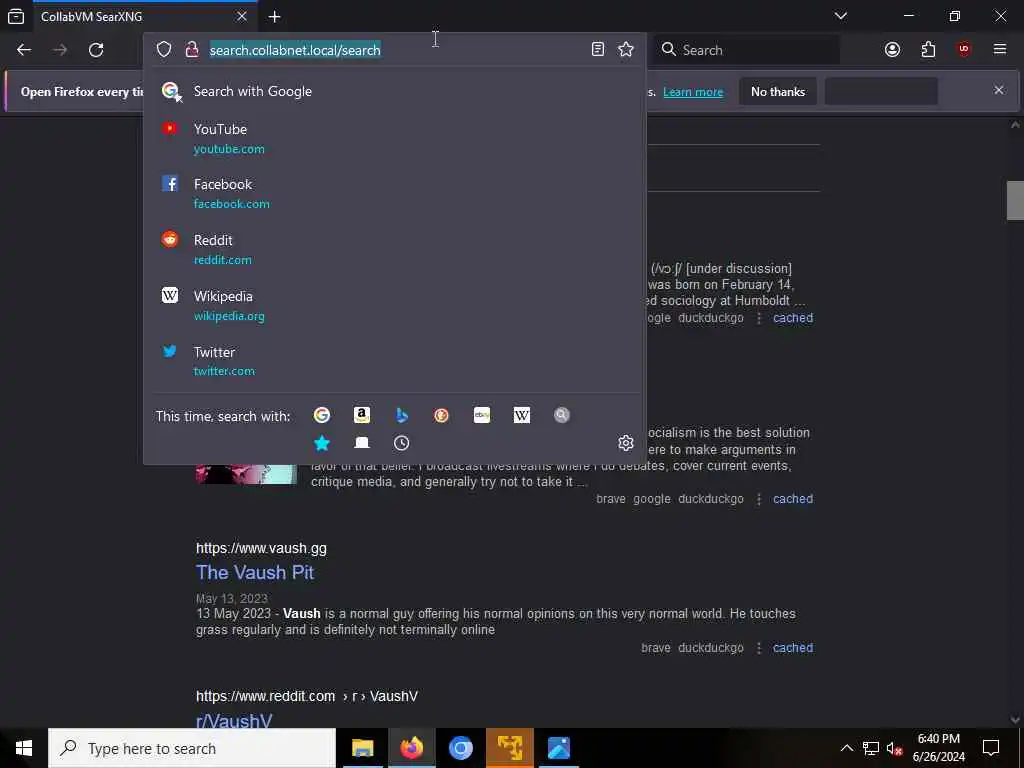The height and width of the screenshot is (768, 1024).
Task: Open cached link of the Humboldt sociology result
Action: (793, 318)
